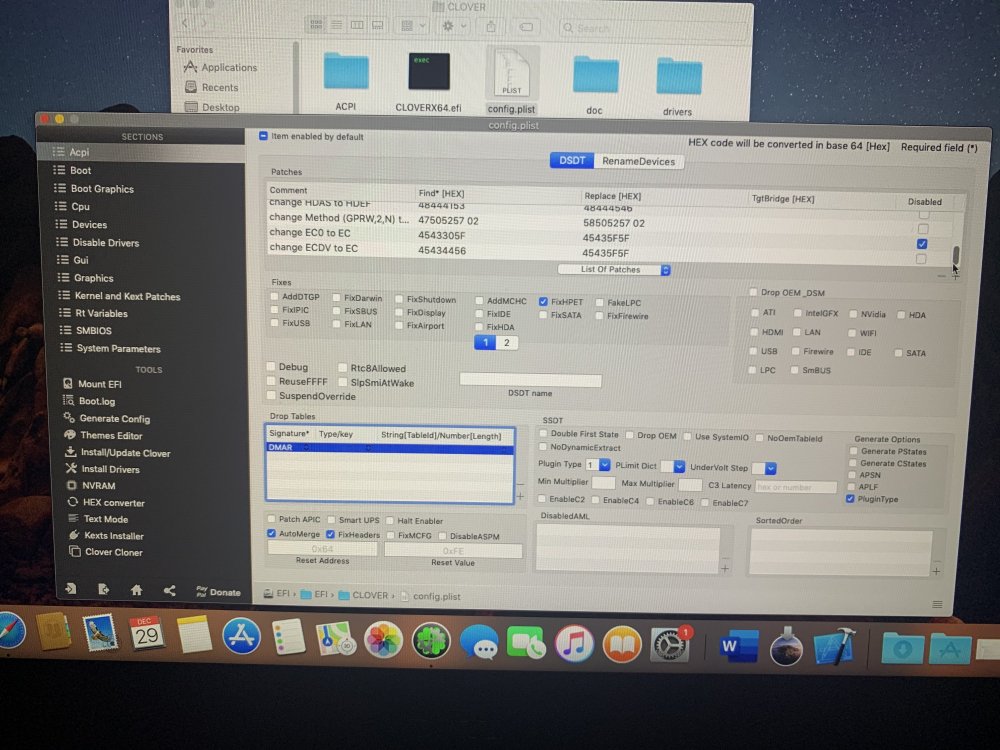Open the Boot Graphics section

click(x=101, y=189)
